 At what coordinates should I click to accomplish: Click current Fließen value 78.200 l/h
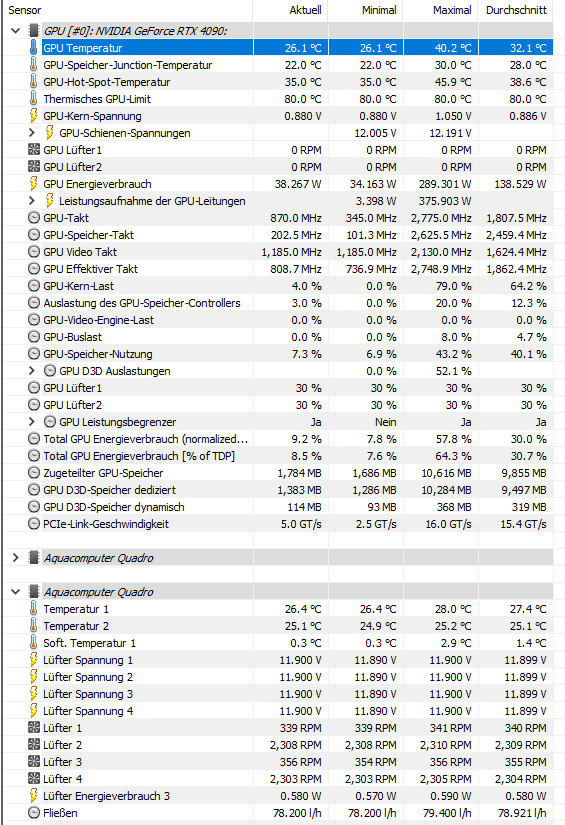pos(297,812)
